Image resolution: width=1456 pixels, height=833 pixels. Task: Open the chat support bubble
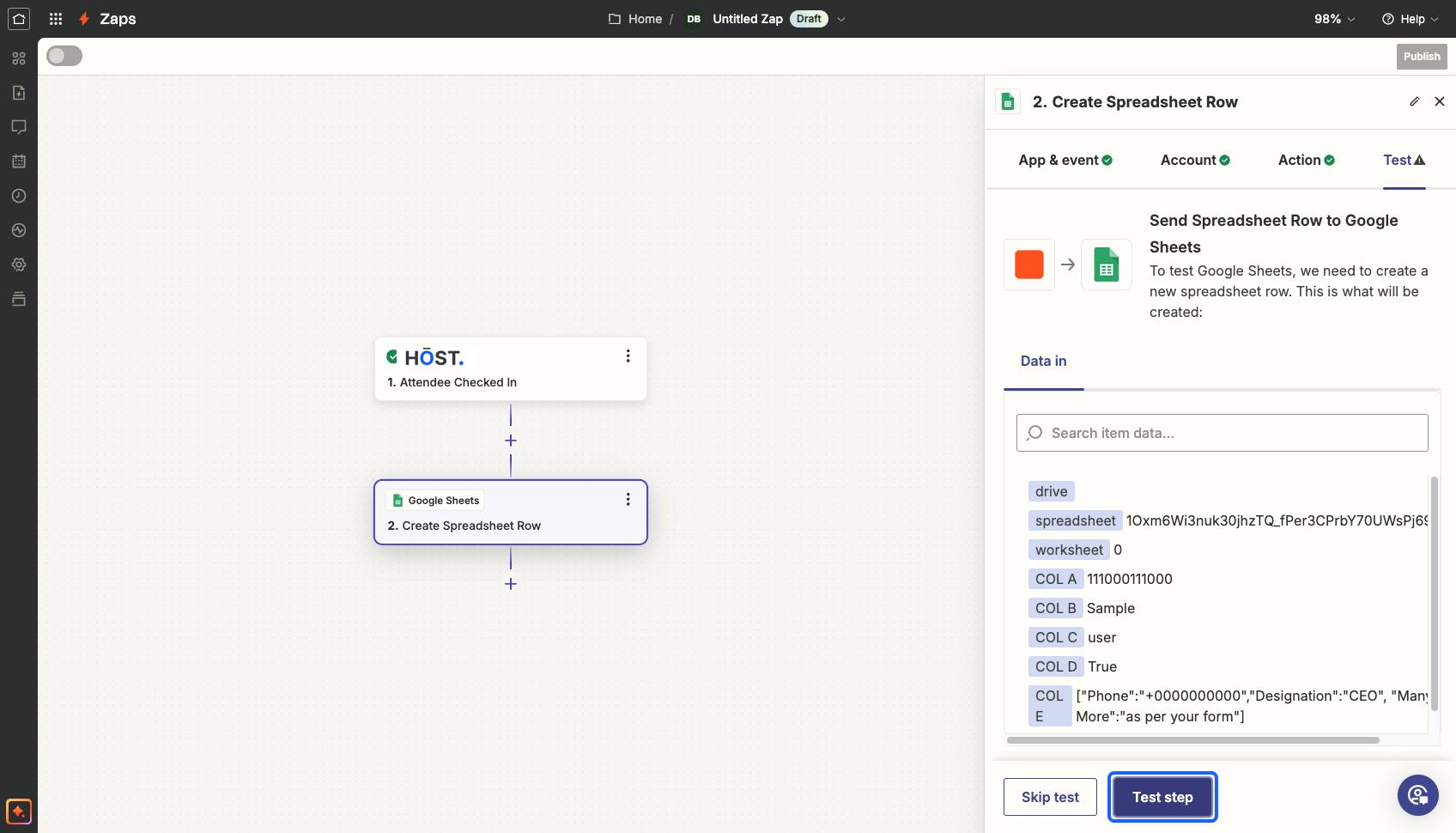click(1418, 795)
